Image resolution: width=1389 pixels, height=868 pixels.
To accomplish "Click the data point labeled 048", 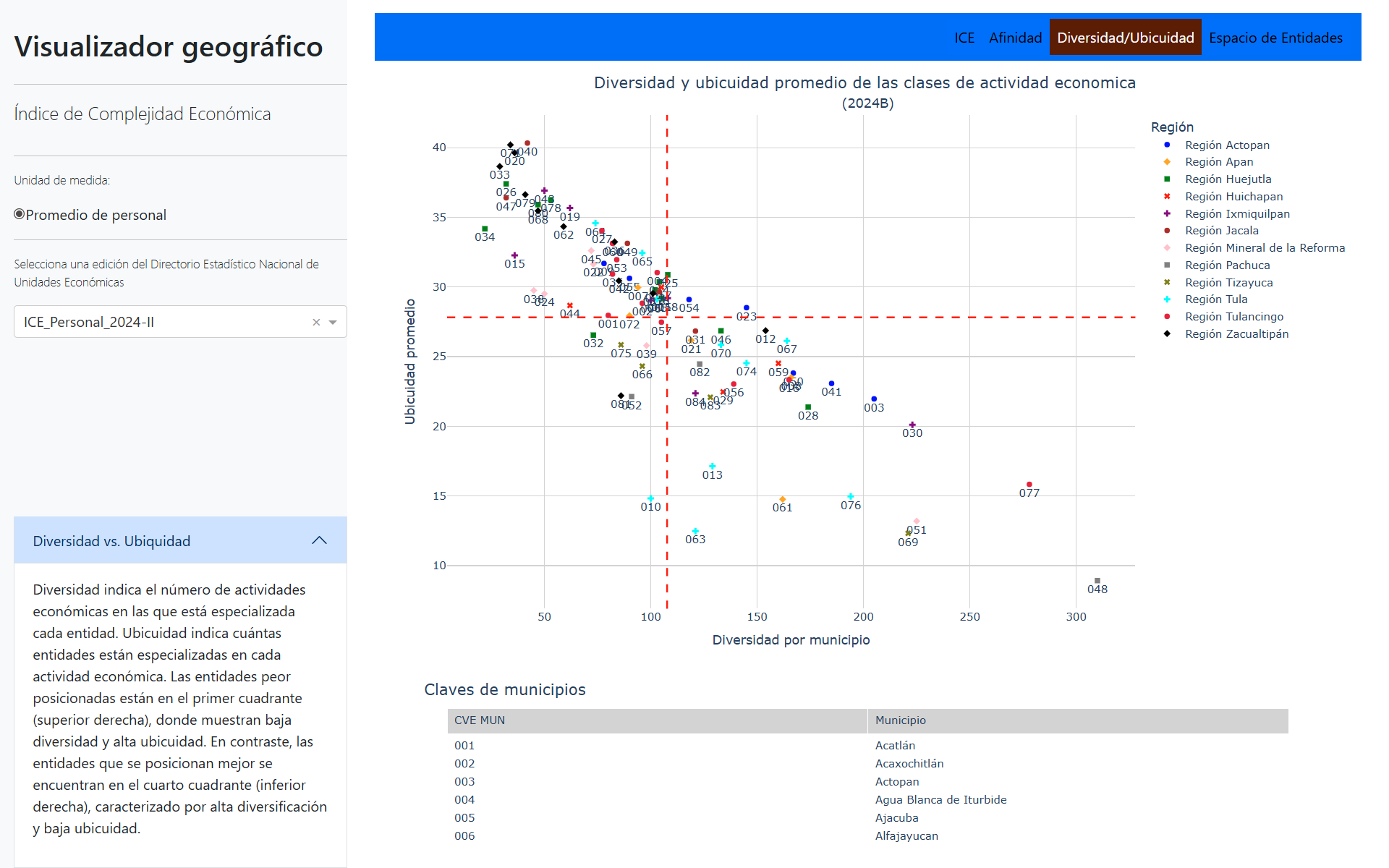I will click(1097, 581).
